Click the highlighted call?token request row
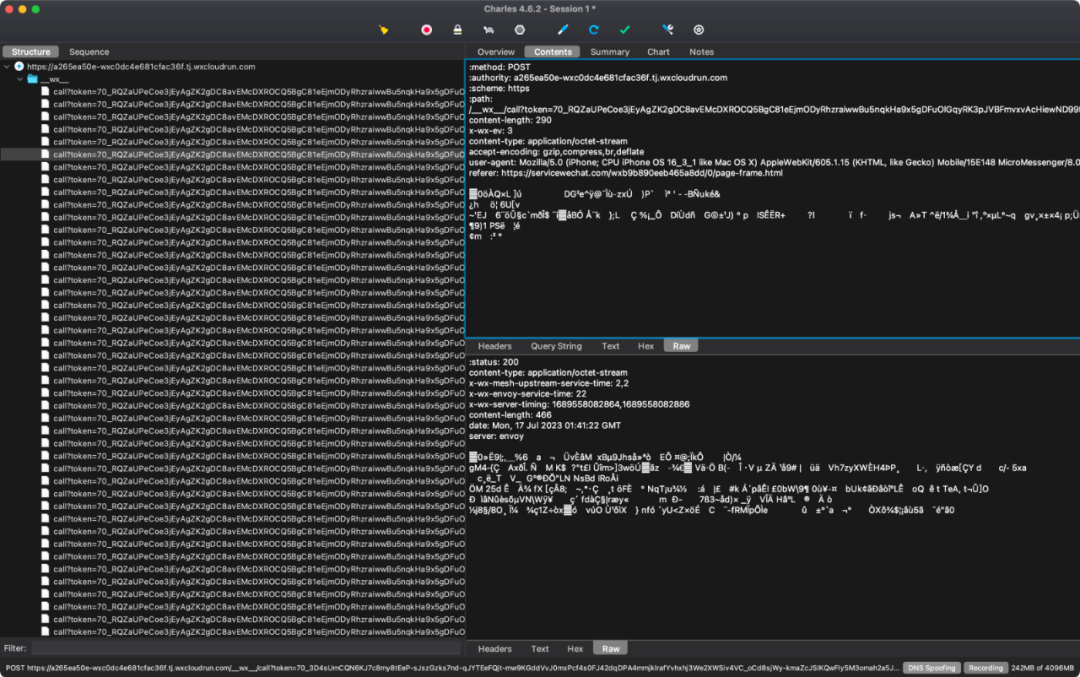 coord(233,154)
